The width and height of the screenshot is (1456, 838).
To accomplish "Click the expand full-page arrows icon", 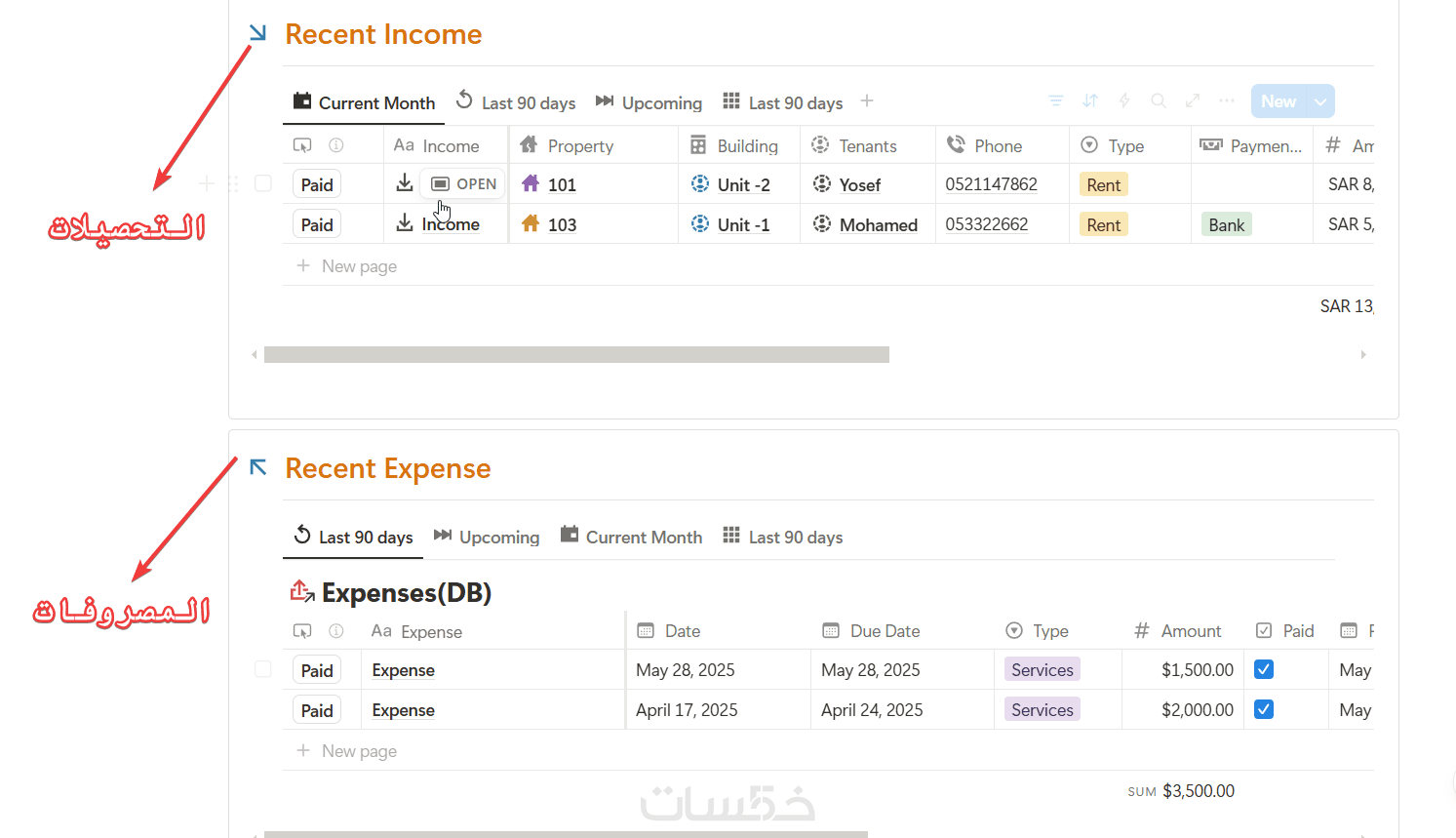I will [1193, 100].
